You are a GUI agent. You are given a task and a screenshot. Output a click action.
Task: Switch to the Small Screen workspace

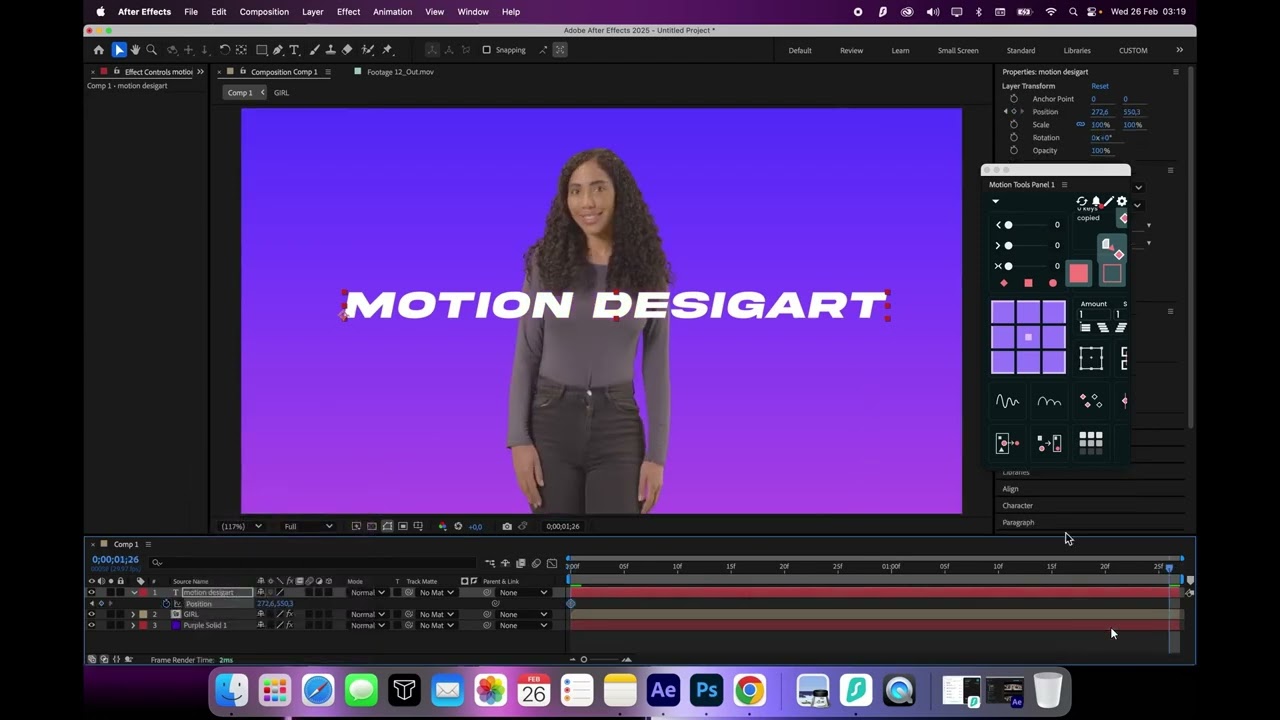coord(958,50)
